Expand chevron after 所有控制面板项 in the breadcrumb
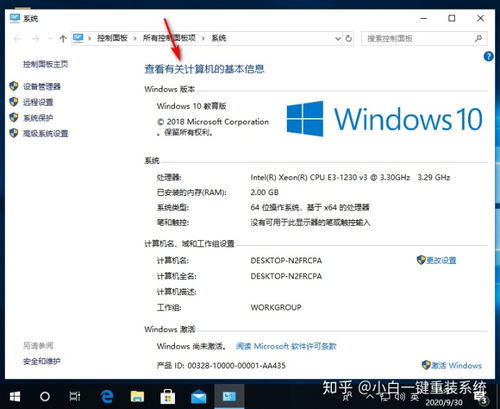This screenshot has height=409, width=500. 203,39
